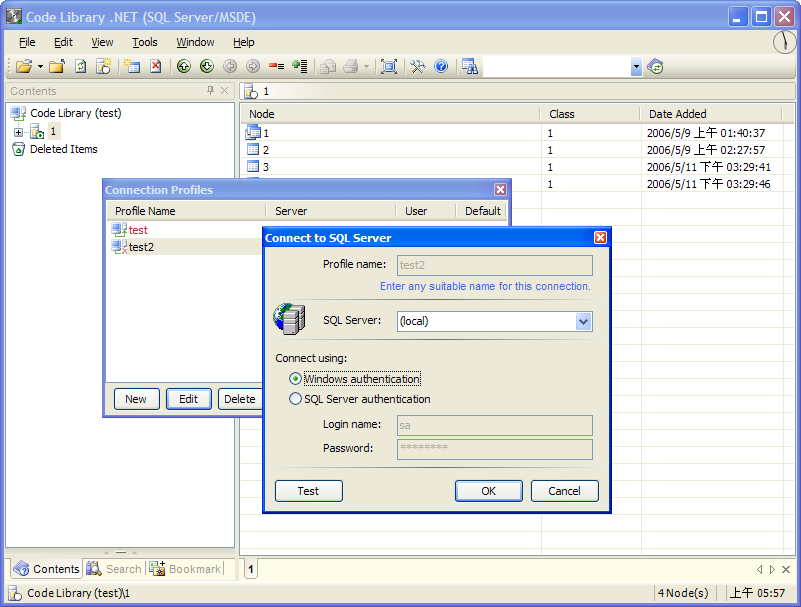Open the dropdown arrow beside the open folder icon

pyautogui.click(x=40, y=67)
